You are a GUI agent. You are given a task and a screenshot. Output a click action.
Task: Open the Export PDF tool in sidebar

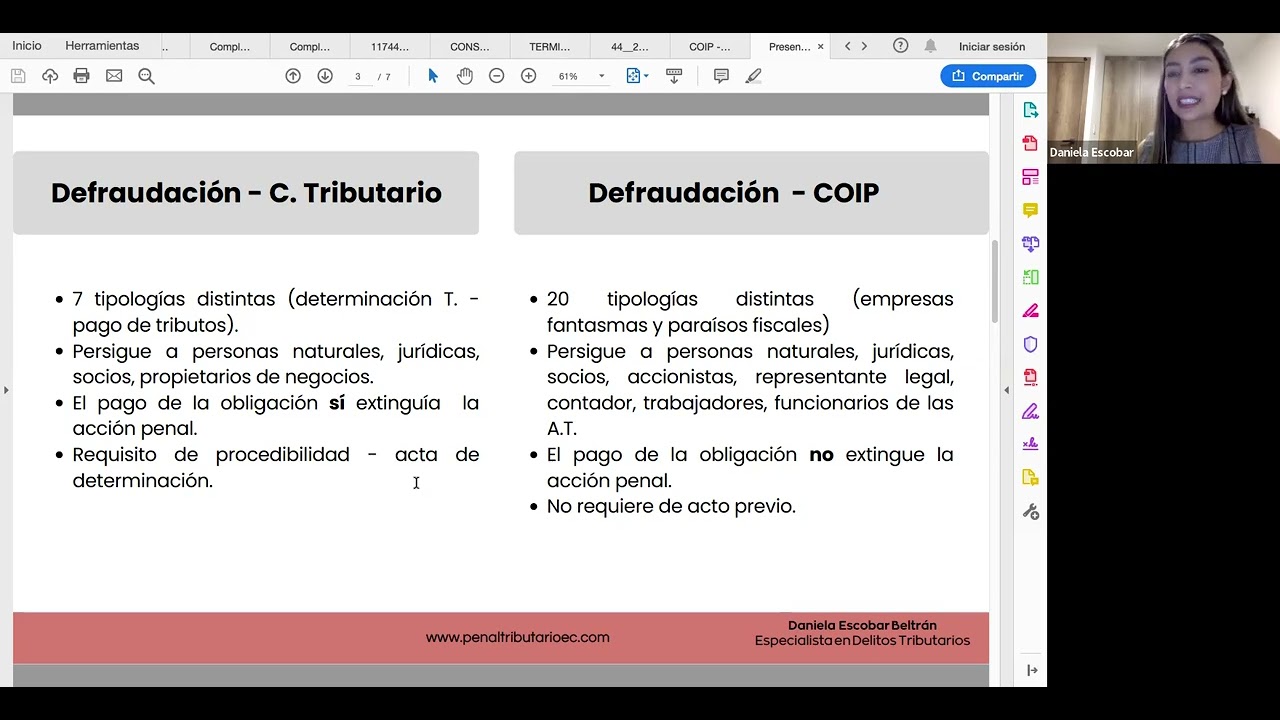click(x=1031, y=110)
